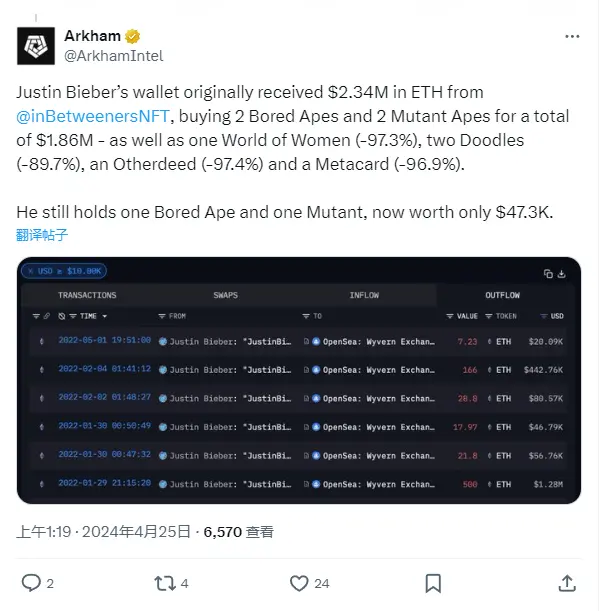This screenshot has height=611, width=612.
Task: Select the OUTFLOW tab
Action: 503,295
